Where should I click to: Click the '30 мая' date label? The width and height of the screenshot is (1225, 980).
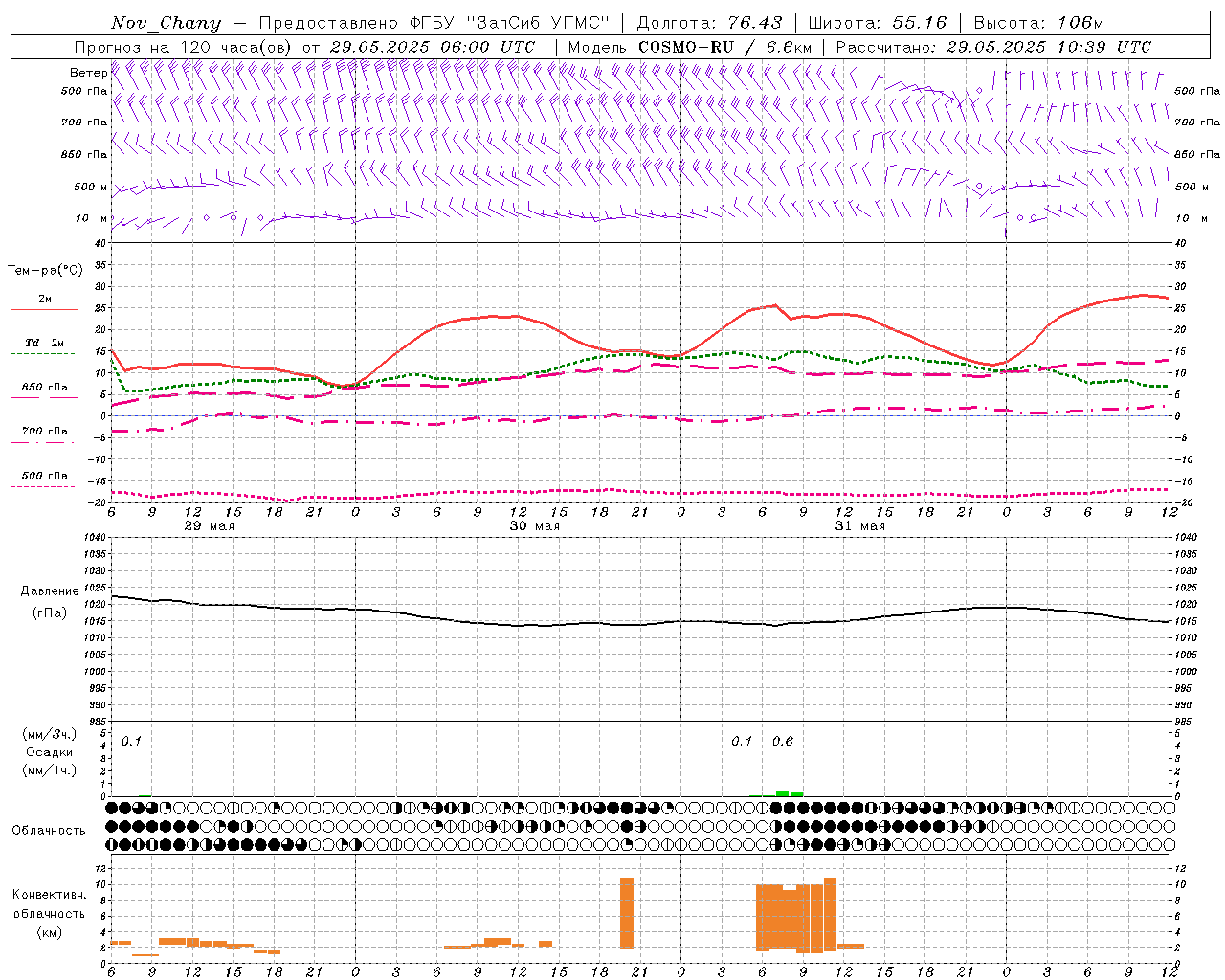(535, 526)
